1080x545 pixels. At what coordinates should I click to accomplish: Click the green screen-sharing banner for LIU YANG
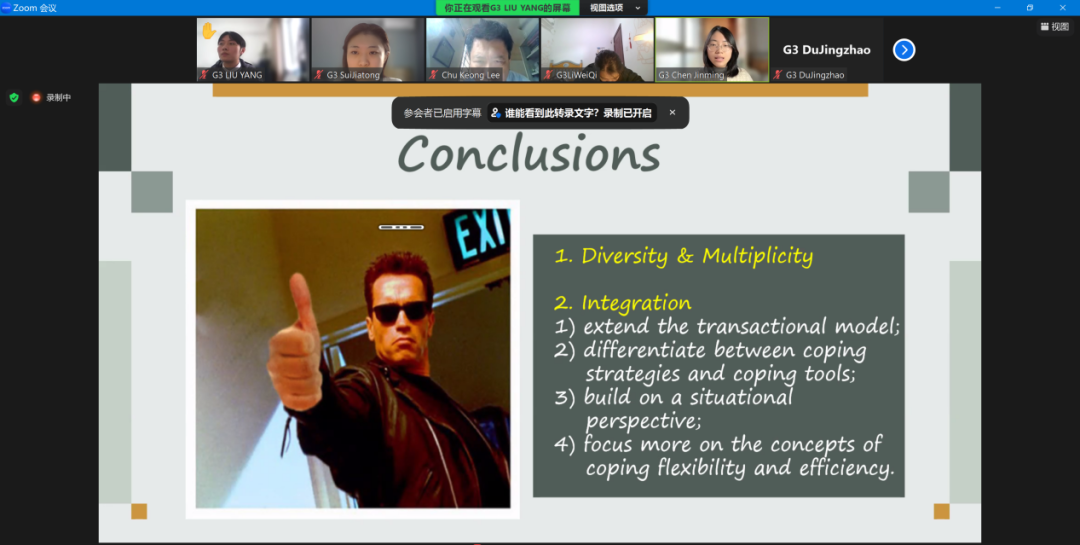(x=508, y=8)
